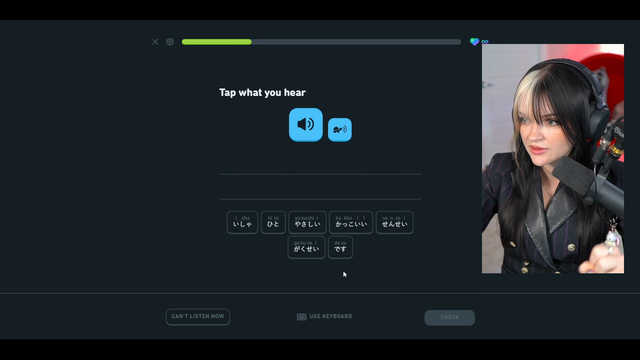
Task: Tap the せんせい (sensei) word tile
Action: pyautogui.click(x=395, y=222)
